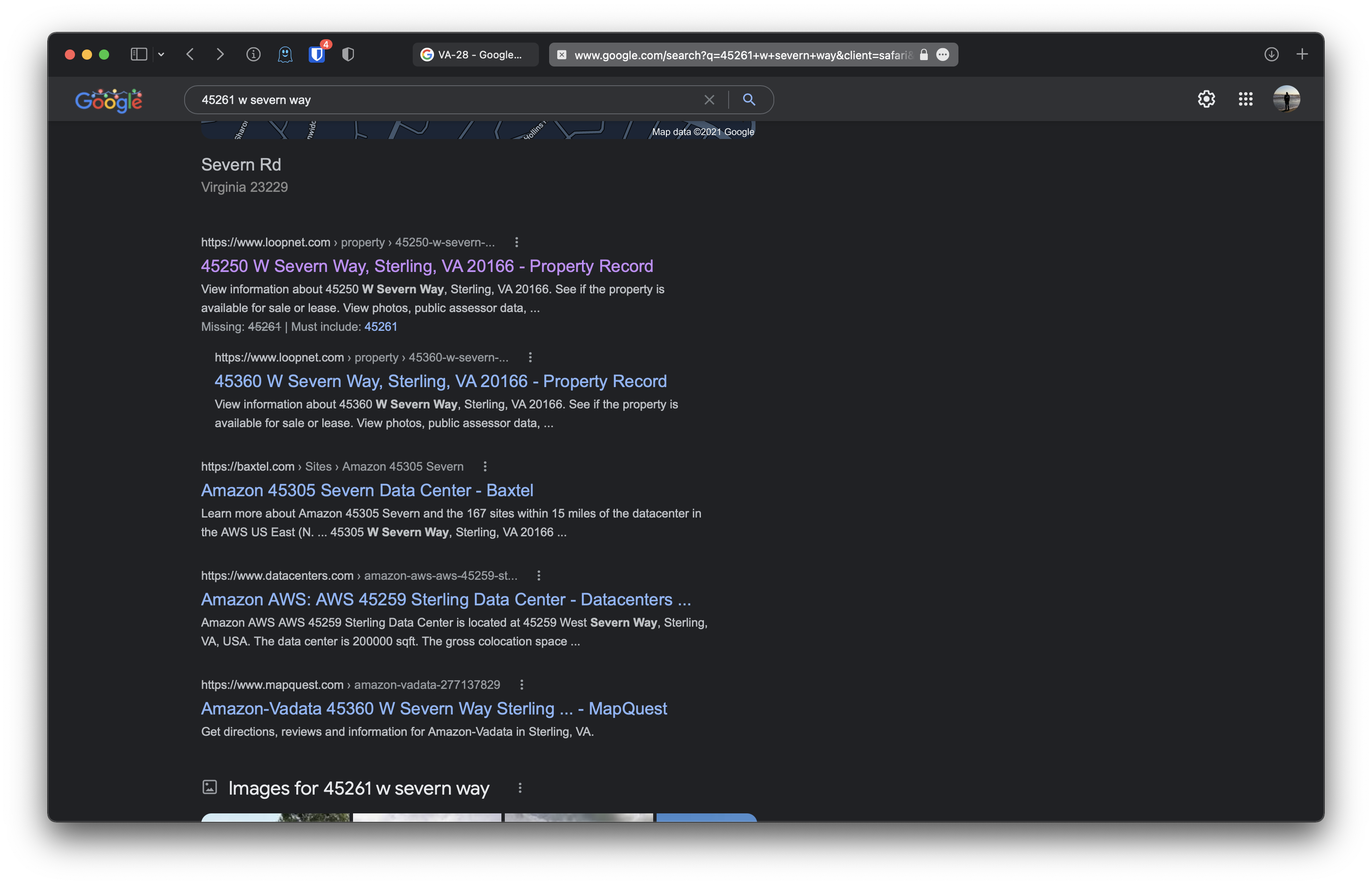Click the https://www.mapquest.com URL breadcrumb
The width and height of the screenshot is (1372, 885).
[x=350, y=685]
